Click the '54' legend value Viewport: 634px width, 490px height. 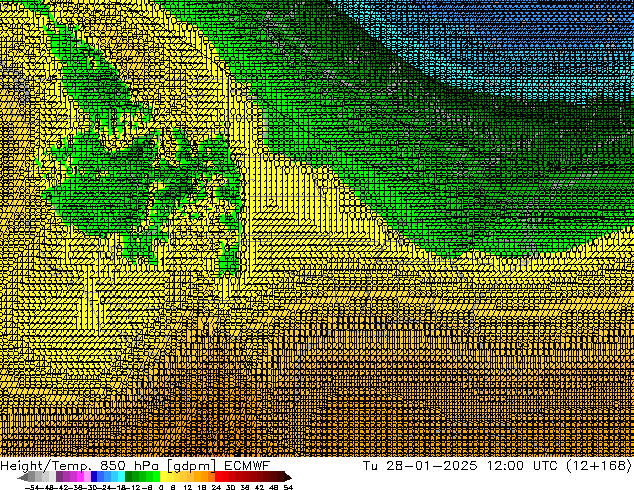coord(288,487)
